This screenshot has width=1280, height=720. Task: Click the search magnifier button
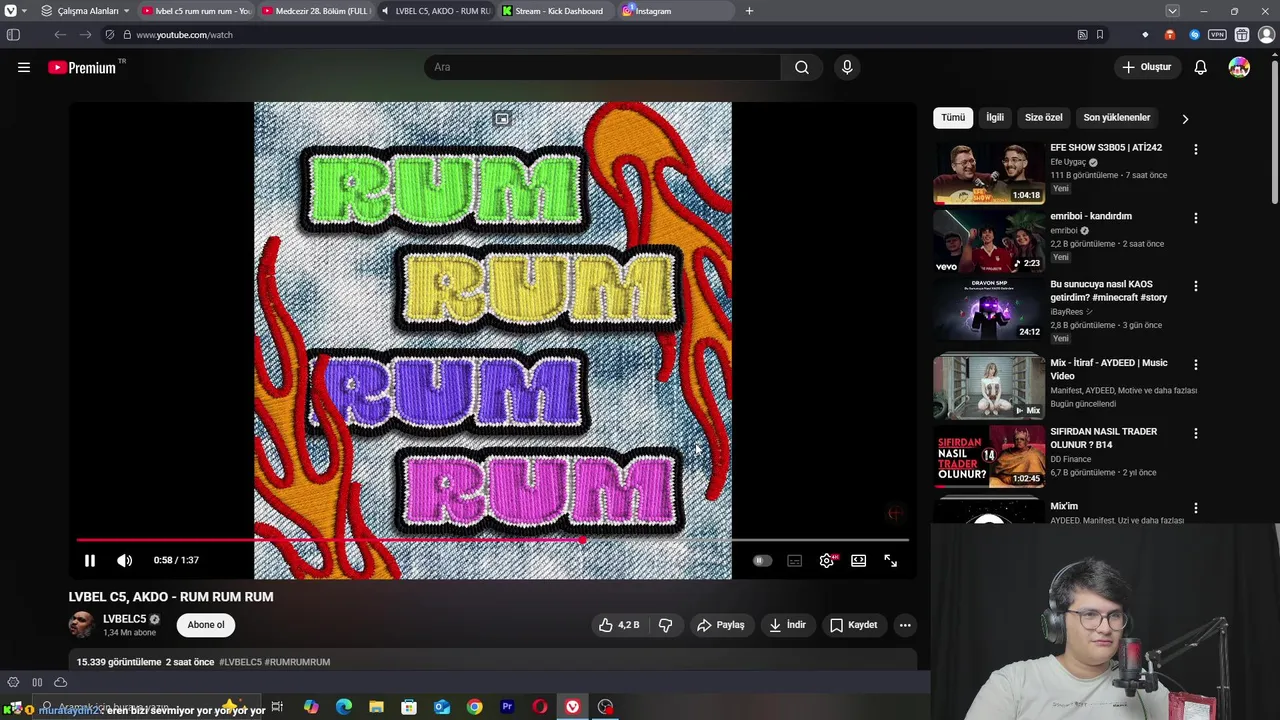click(x=801, y=67)
